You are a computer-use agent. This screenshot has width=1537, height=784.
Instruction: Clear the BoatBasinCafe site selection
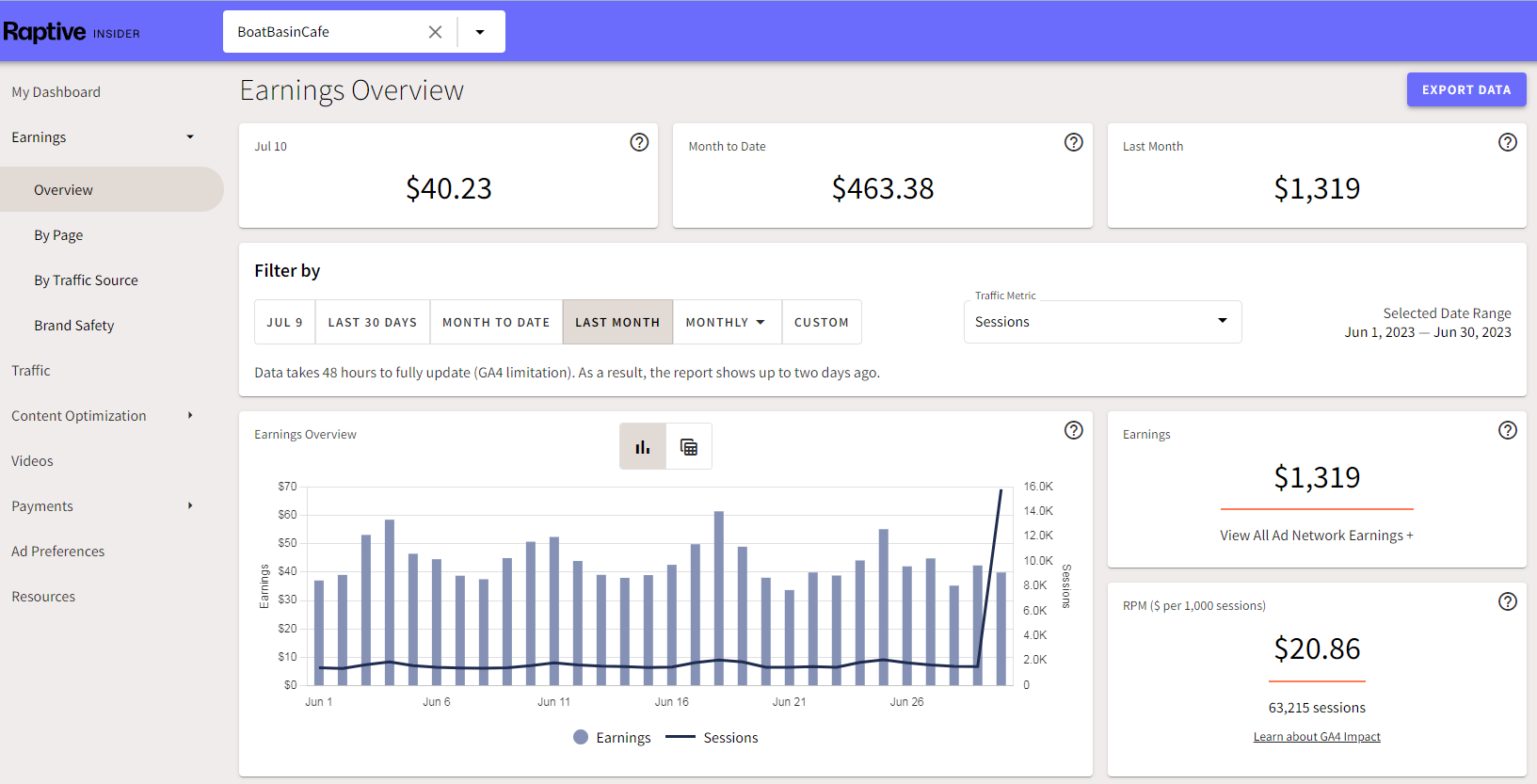coord(435,32)
